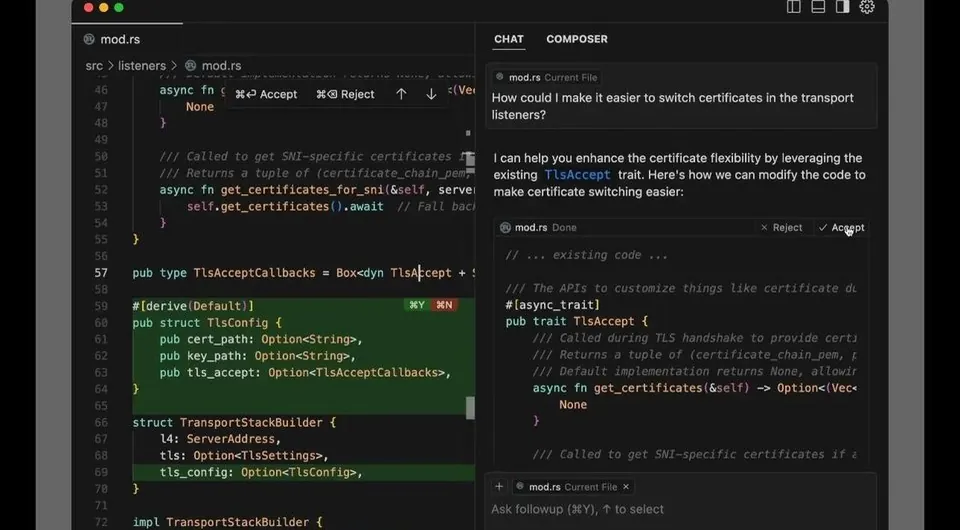Click '#[async_trait]' in chat code
This screenshot has width=960, height=530.
(x=552, y=305)
